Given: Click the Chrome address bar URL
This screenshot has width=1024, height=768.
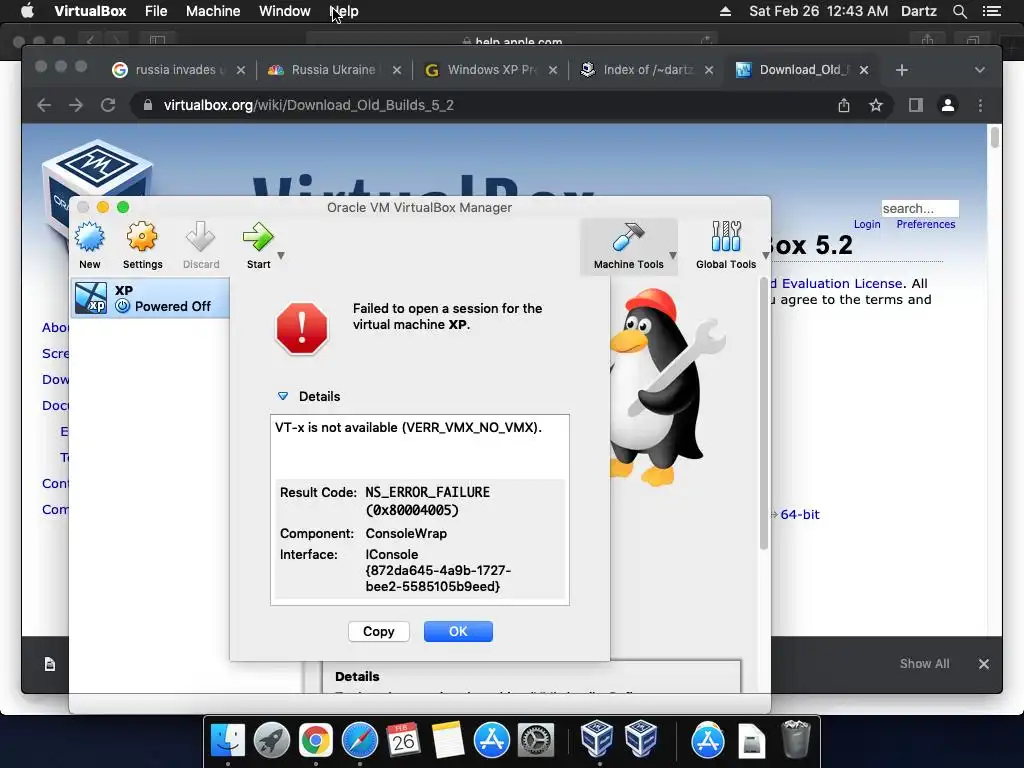Looking at the screenshot, I should (x=308, y=105).
